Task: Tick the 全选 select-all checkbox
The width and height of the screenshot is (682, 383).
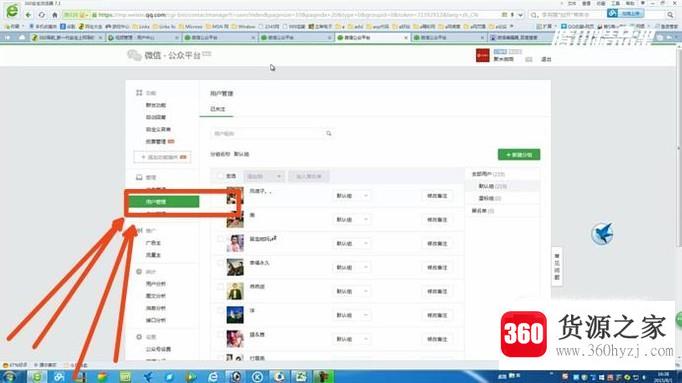Action: (220, 176)
